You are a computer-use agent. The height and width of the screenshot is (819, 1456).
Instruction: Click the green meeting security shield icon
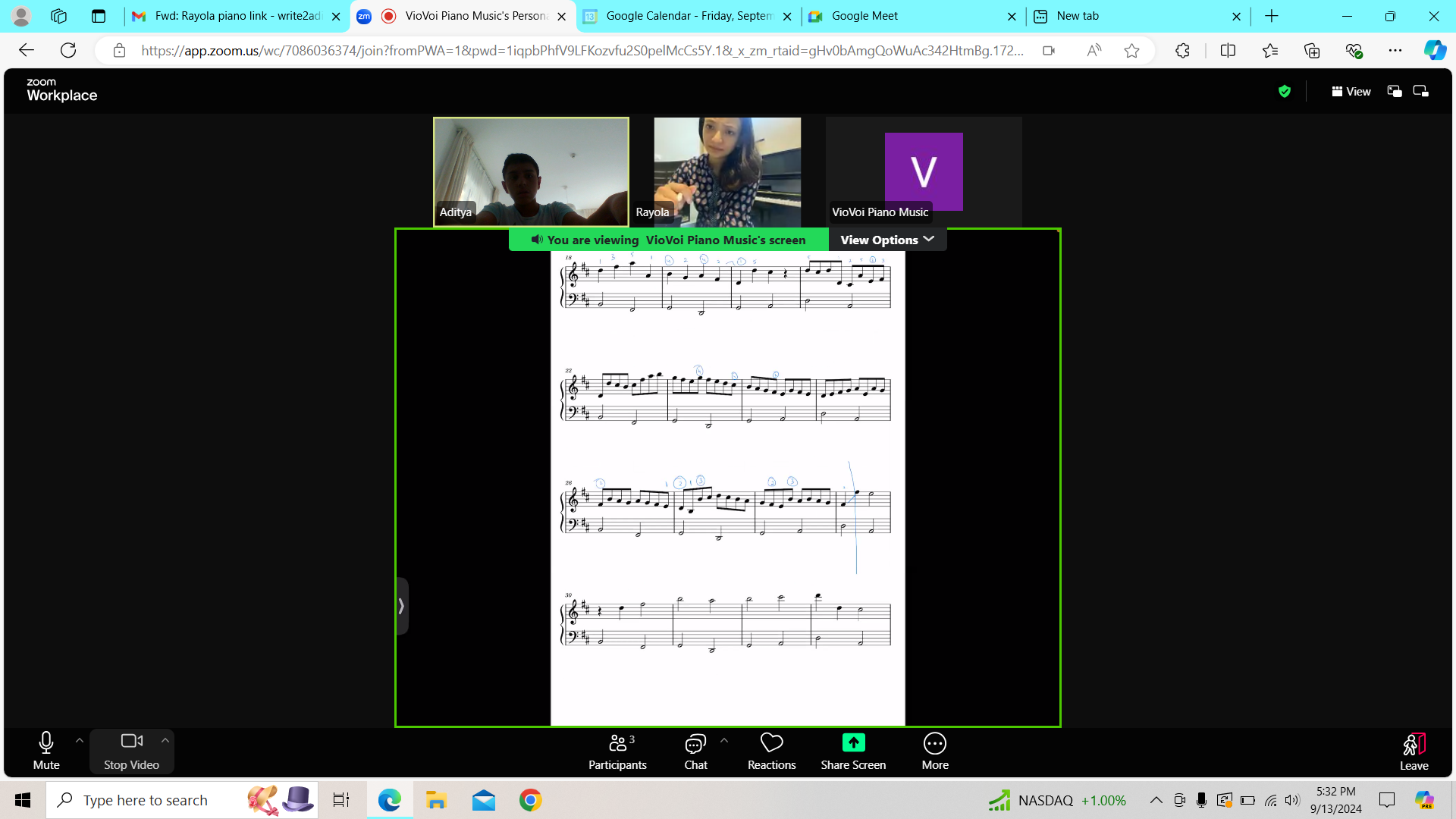1285,92
